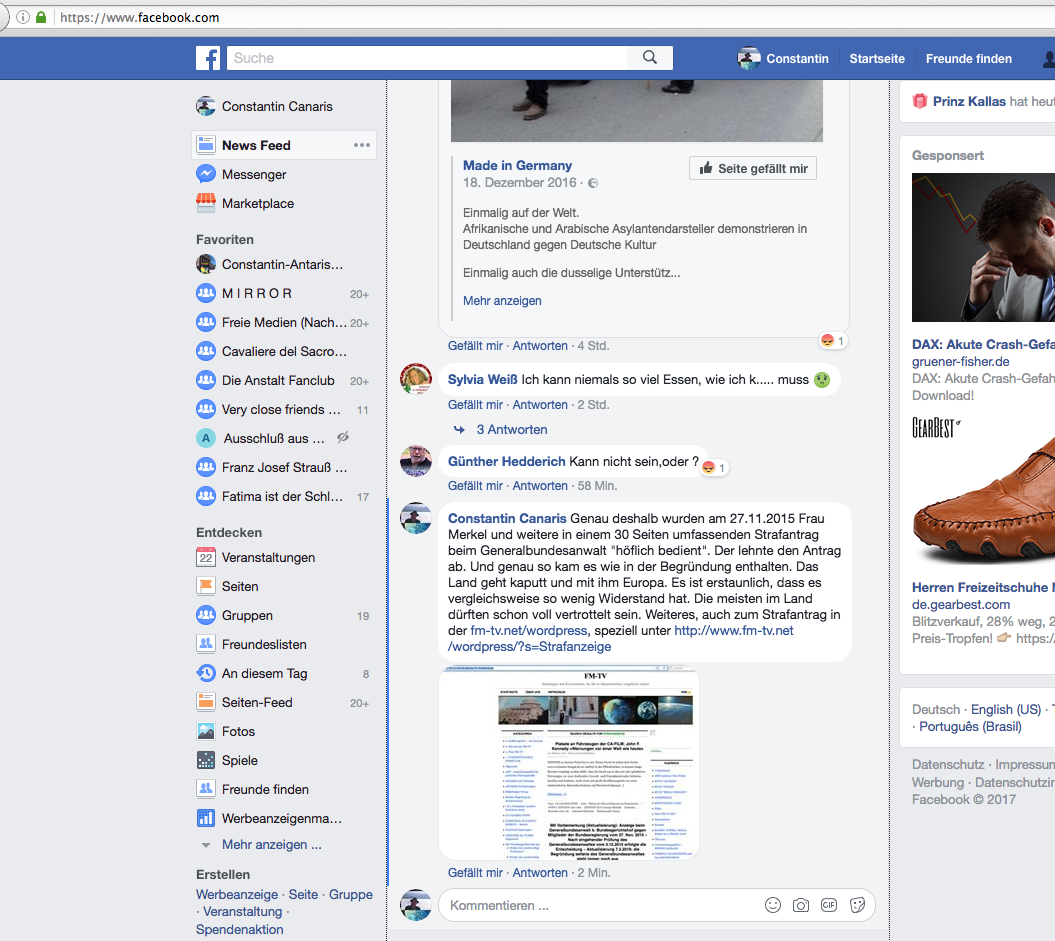Reply to Günther Hedderich's comment

coord(540,486)
